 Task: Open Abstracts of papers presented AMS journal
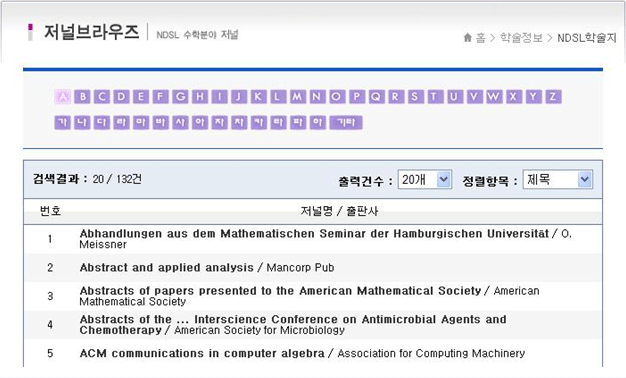point(280,291)
